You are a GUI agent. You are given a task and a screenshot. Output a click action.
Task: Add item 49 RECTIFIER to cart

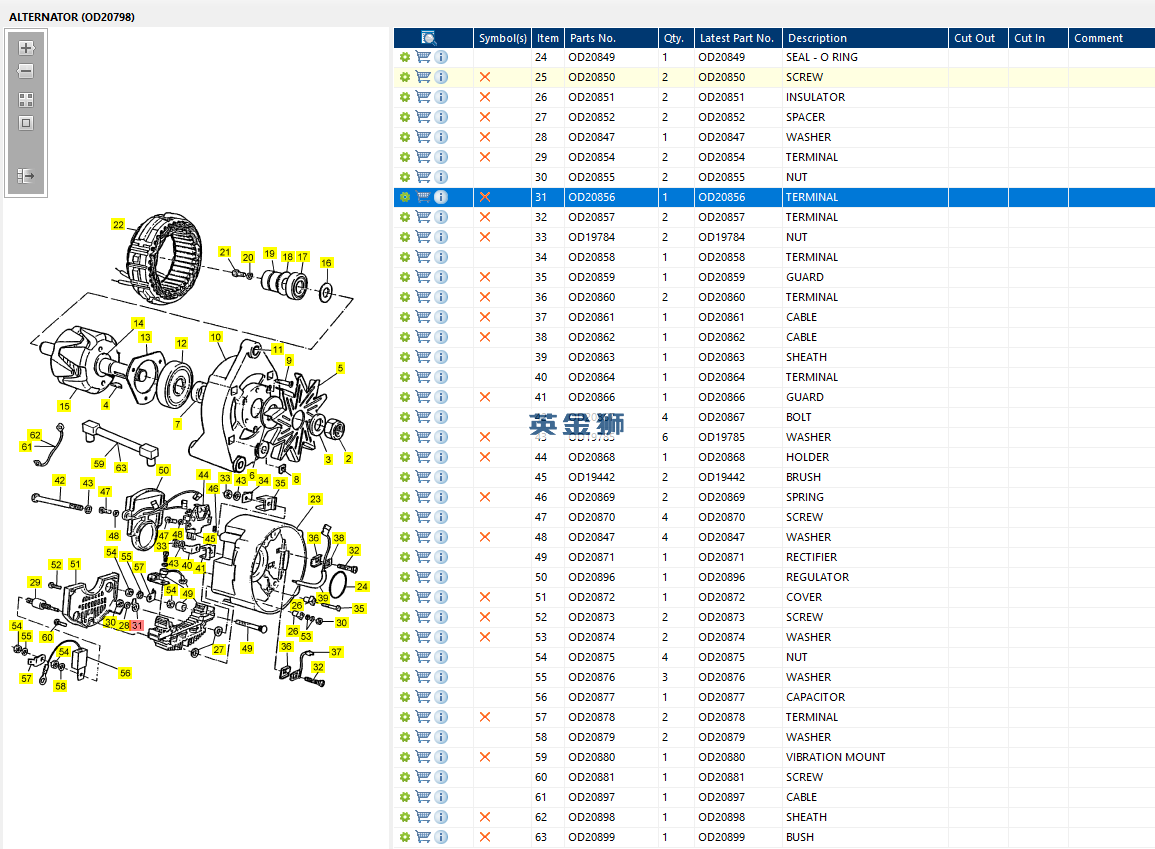coord(423,557)
